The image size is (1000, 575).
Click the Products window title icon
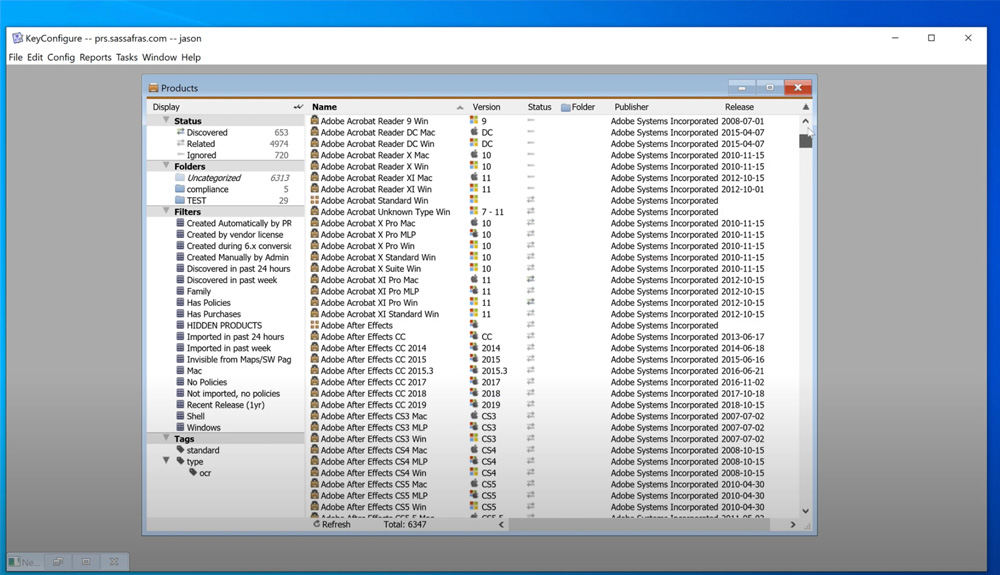point(153,88)
